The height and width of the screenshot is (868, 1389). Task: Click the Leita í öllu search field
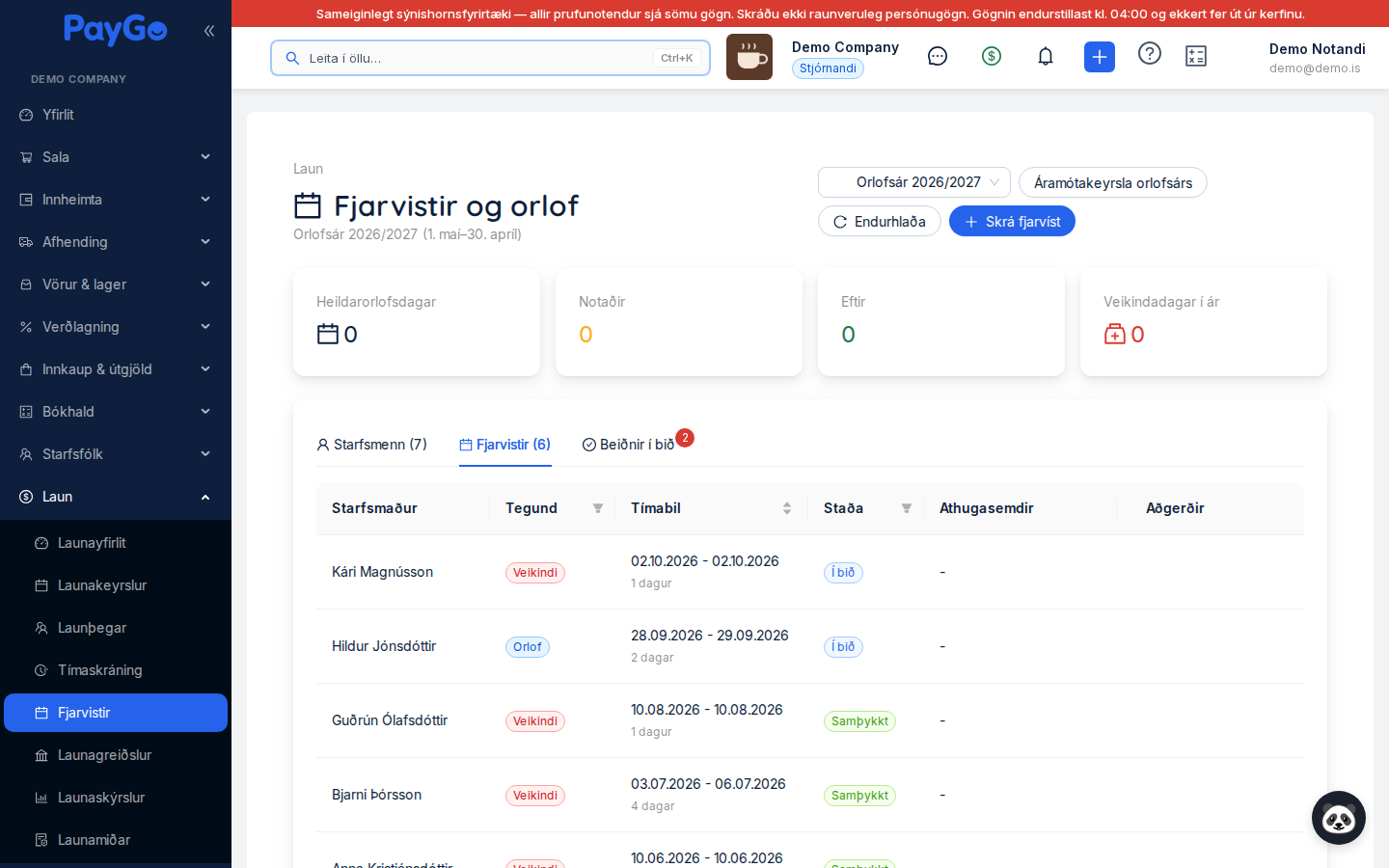click(490, 58)
